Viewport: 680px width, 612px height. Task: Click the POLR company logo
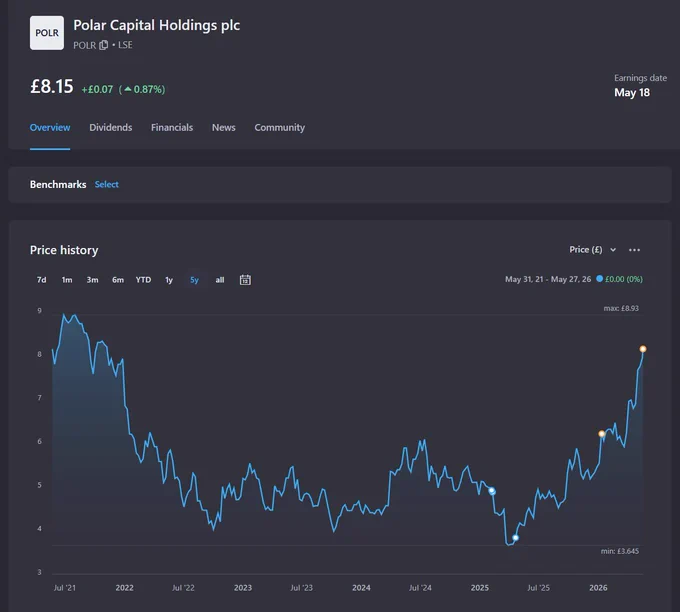(47, 33)
